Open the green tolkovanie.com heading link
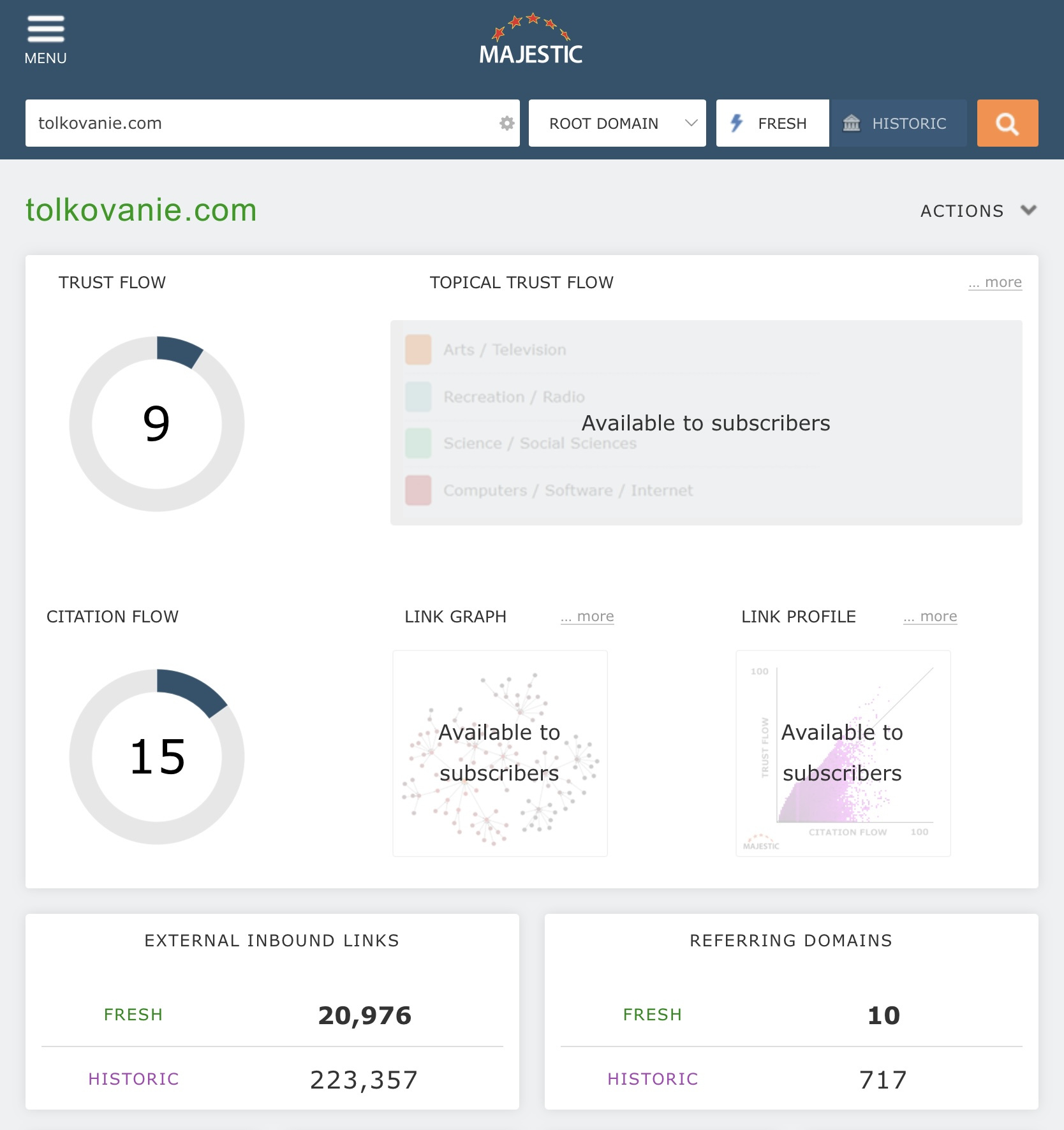 coord(141,210)
